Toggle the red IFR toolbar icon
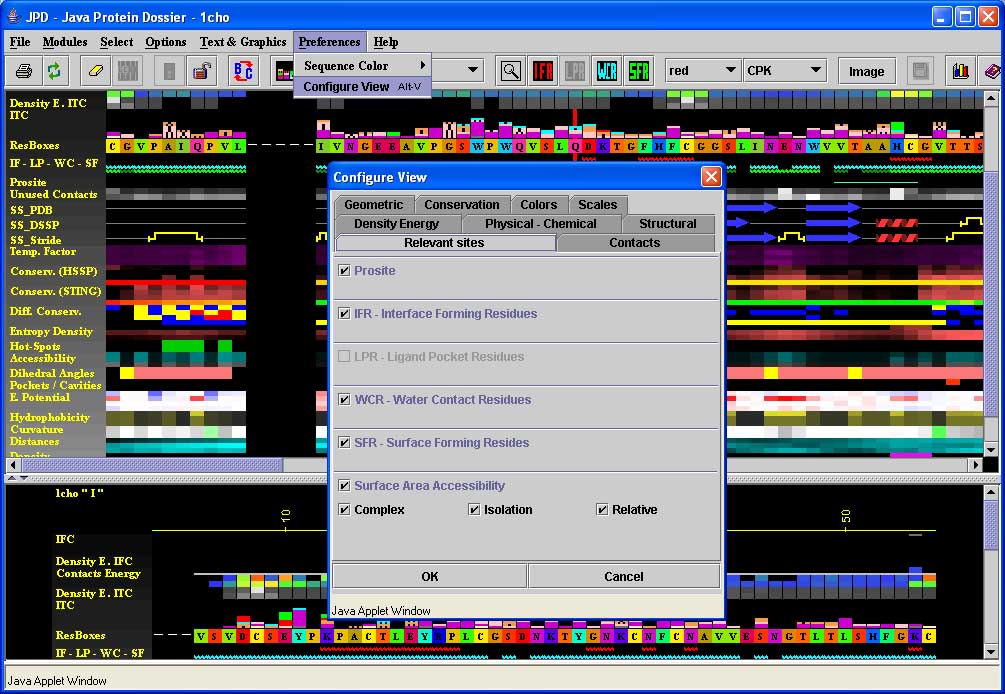The image size is (1005, 694). (543, 71)
